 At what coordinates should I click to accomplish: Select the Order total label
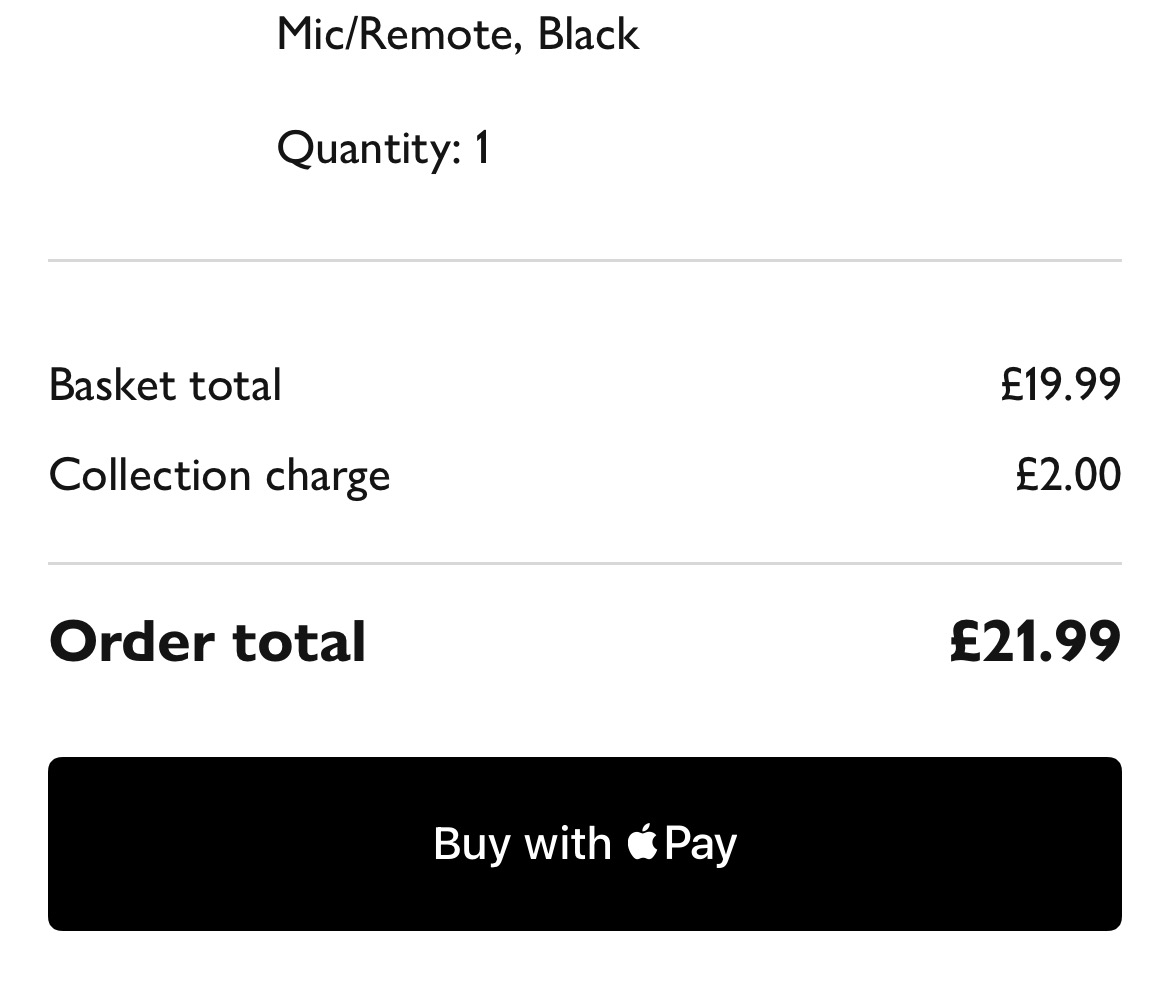coord(208,641)
